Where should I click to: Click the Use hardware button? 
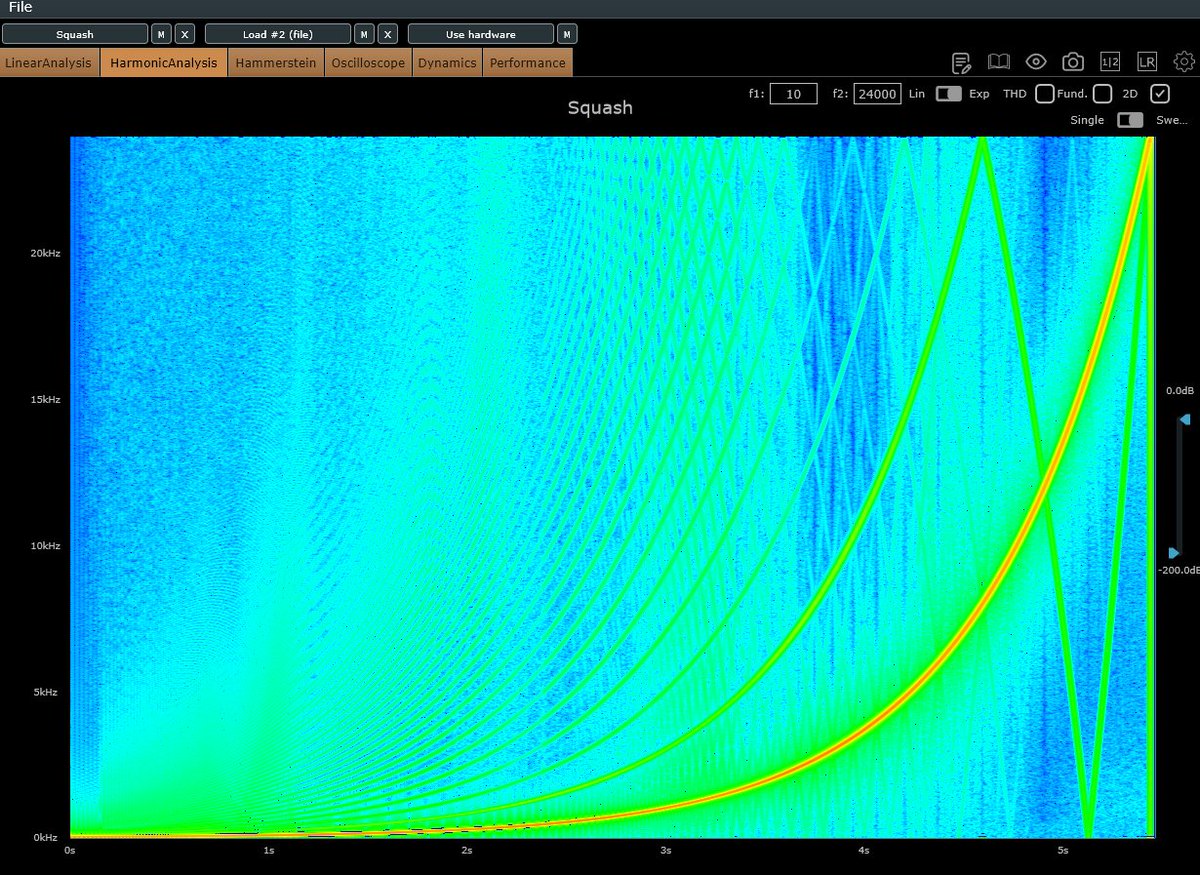481,34
